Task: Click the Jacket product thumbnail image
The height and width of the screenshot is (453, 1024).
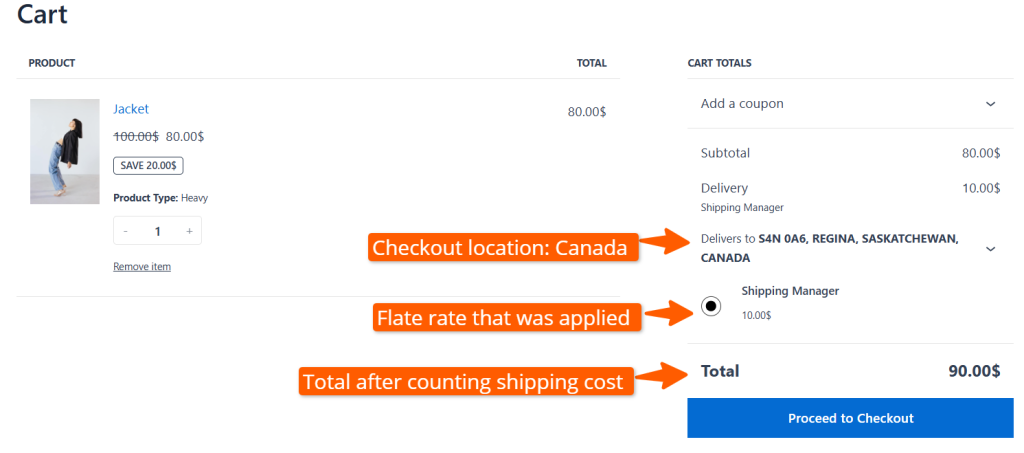Action: click(65, 151)
